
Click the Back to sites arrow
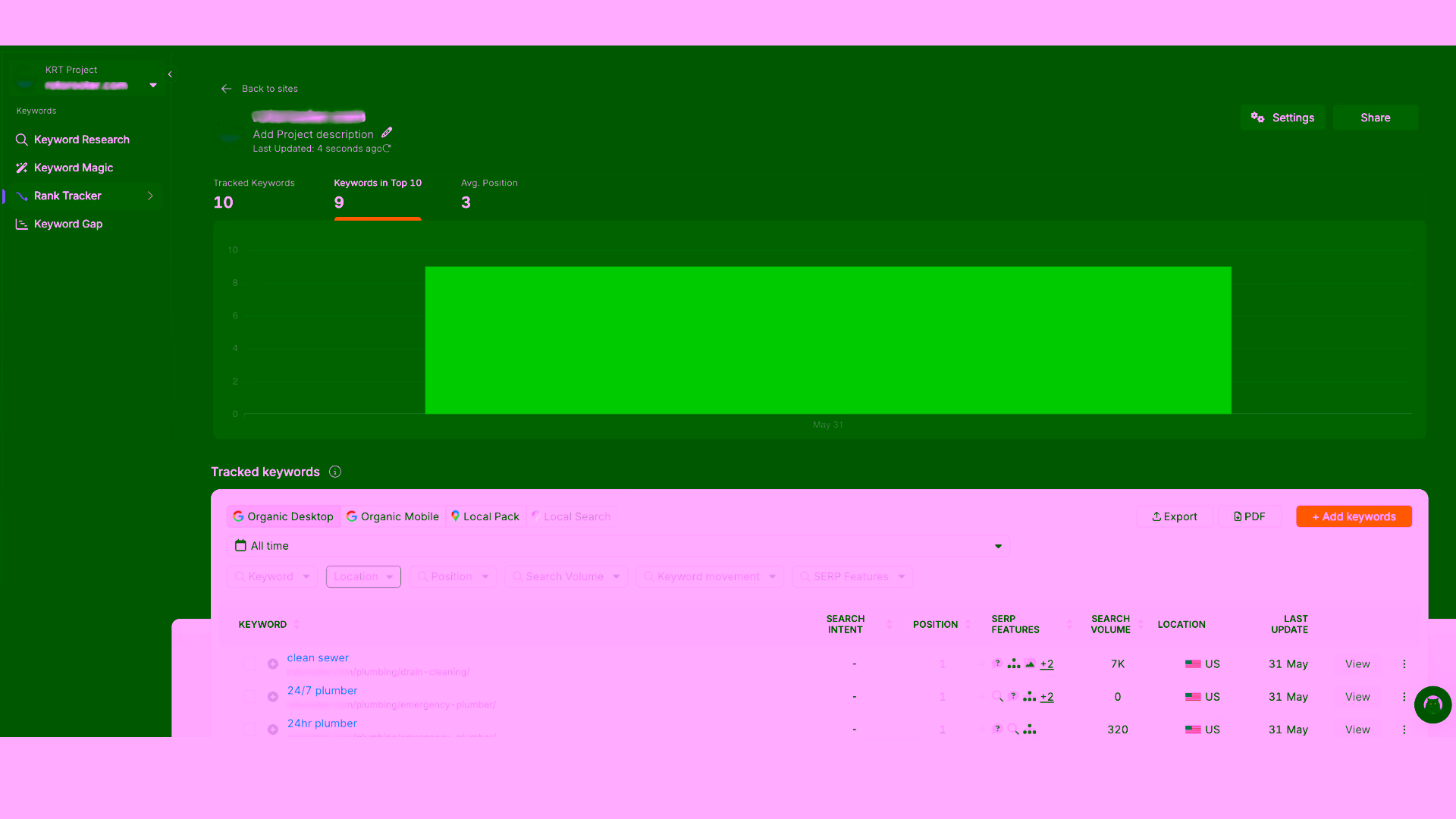pos(226,89)
